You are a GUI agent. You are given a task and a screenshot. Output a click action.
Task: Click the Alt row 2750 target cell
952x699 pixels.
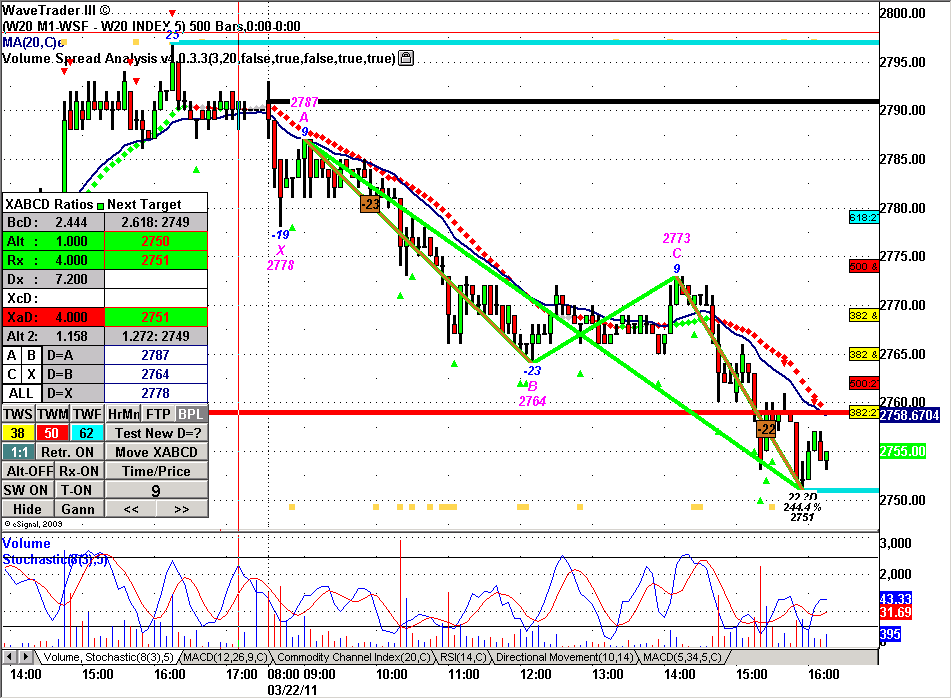pos(156,241)
